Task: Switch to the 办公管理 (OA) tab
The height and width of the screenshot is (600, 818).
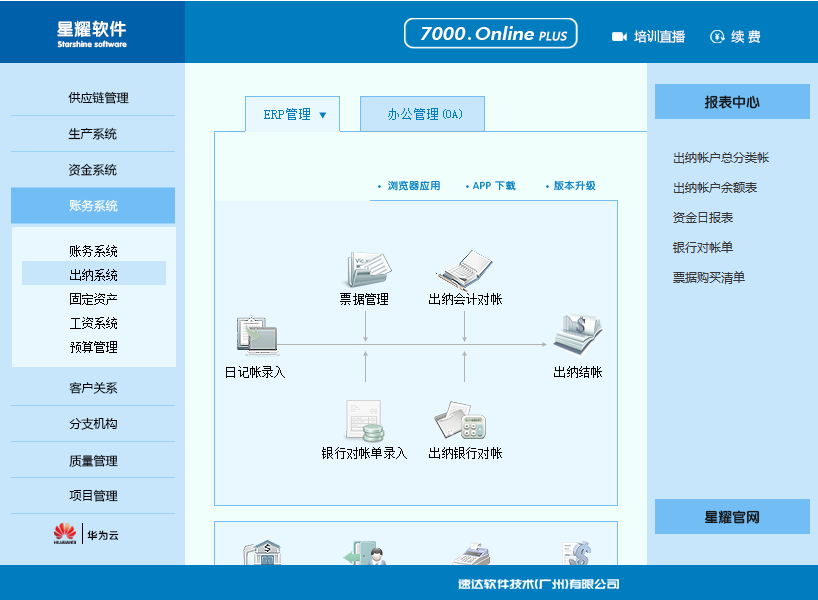Action: [x=423, y=114]
